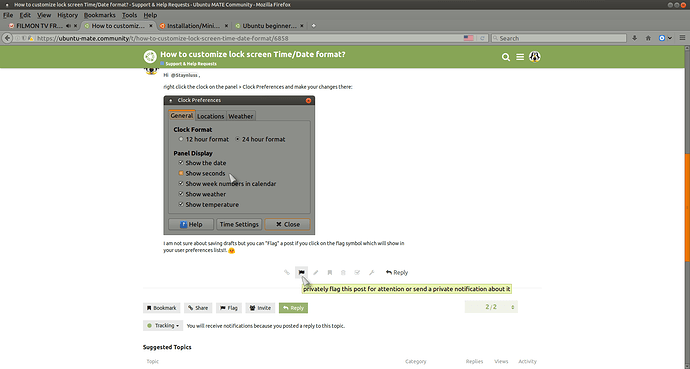Edit this post with the pencil icon
The width and height of the screenshot is (690, 369).
click(x=316, y=273)
